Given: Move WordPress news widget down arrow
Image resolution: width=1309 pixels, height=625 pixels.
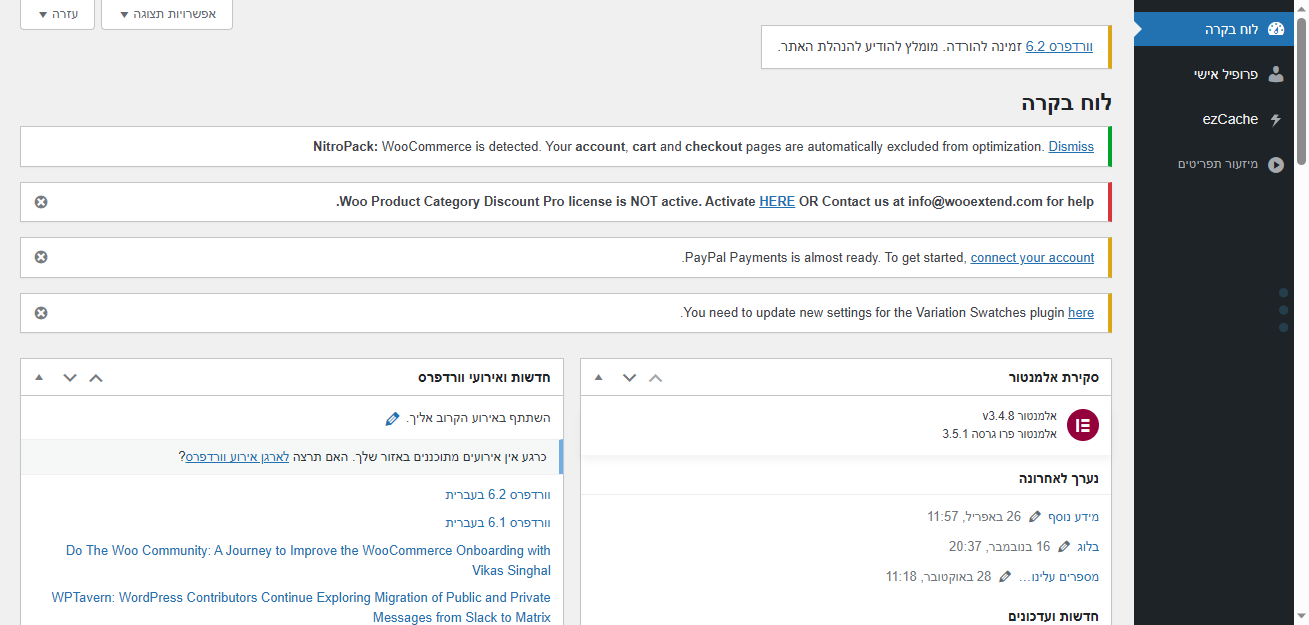Looking at the screenshot, I should coord(69,378).
